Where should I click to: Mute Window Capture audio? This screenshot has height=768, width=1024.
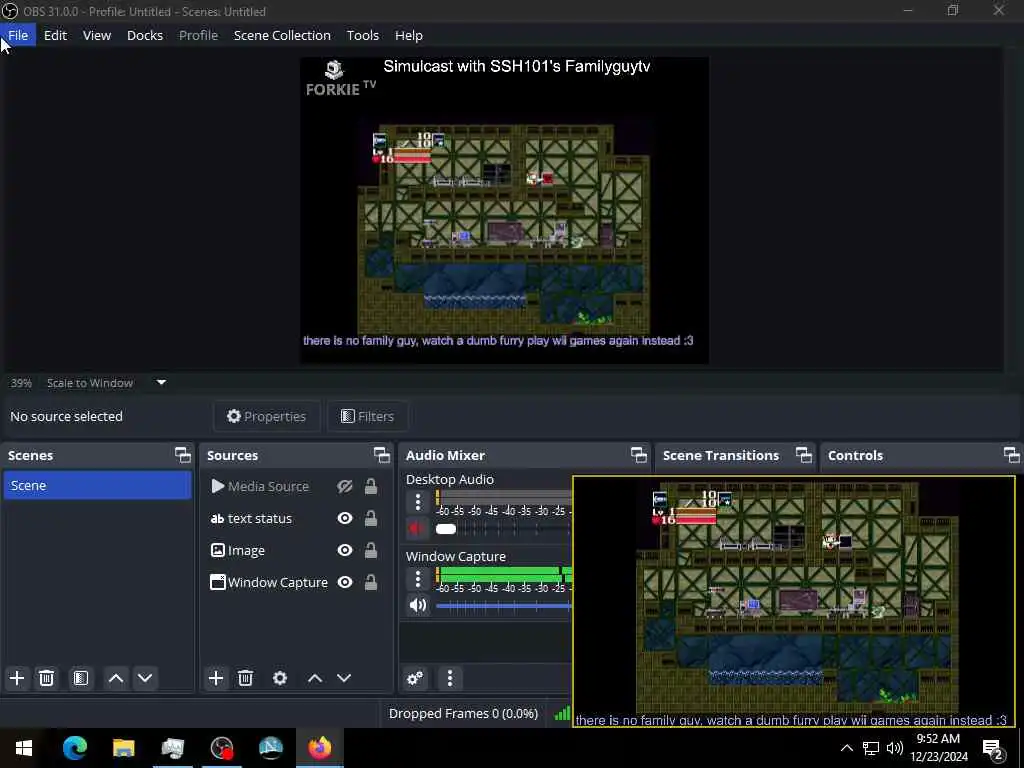click(x=417, y=605)
